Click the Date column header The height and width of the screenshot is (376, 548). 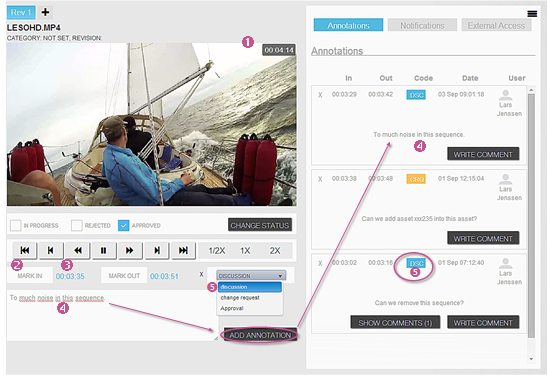click(470, 78)
